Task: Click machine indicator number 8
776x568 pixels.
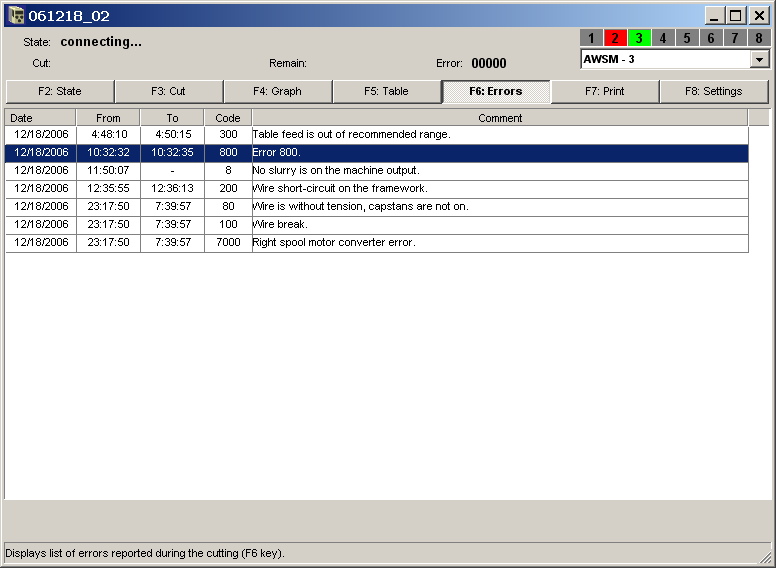Action: coord(759,38)
